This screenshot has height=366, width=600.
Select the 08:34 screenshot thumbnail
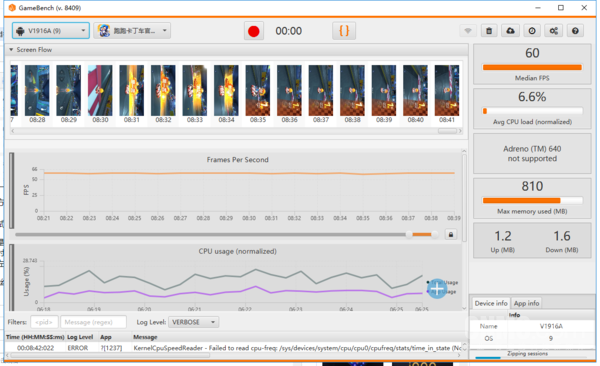coord(226,90)
